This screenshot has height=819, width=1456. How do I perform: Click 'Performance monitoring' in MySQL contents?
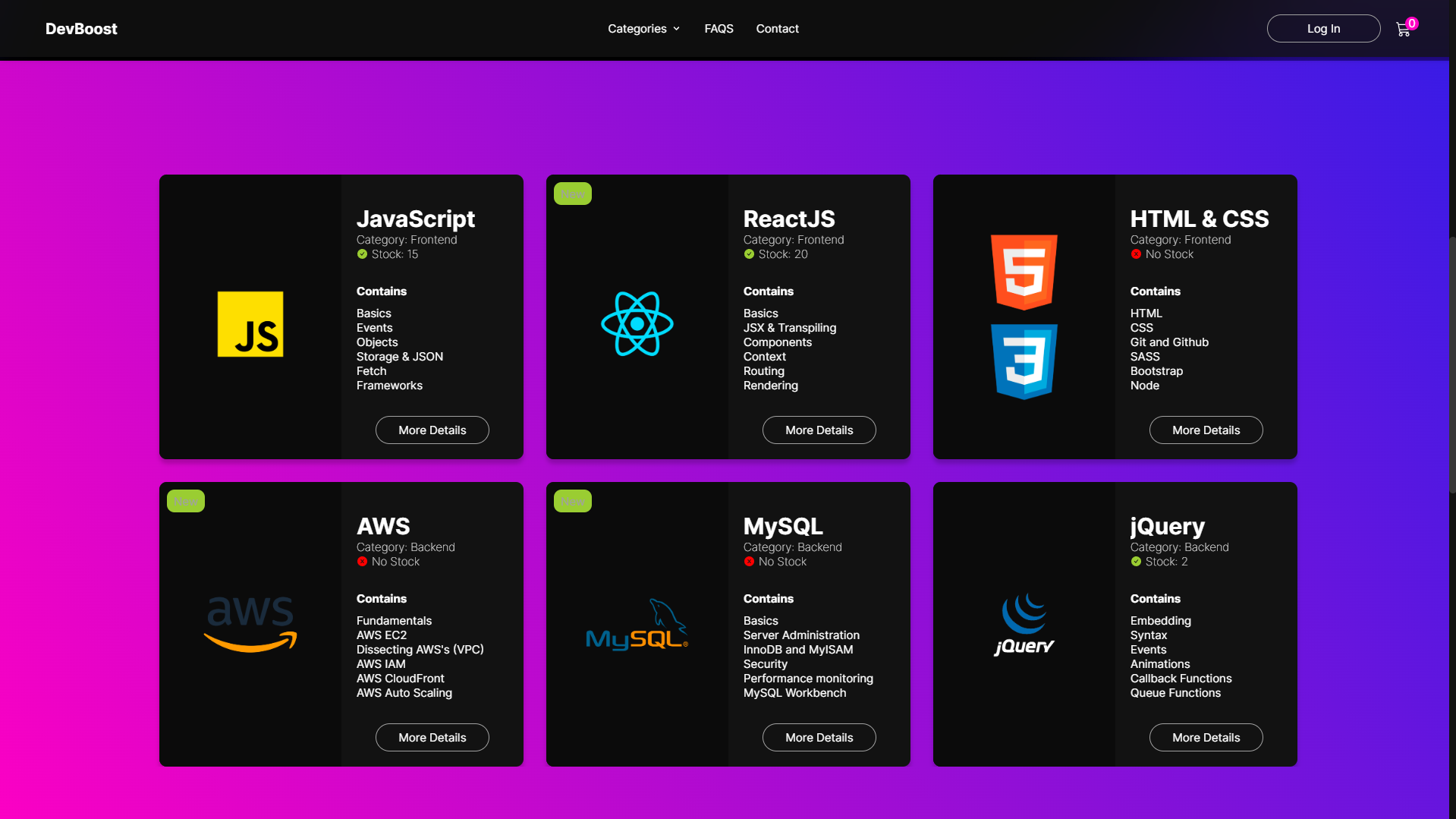(808, 679)
